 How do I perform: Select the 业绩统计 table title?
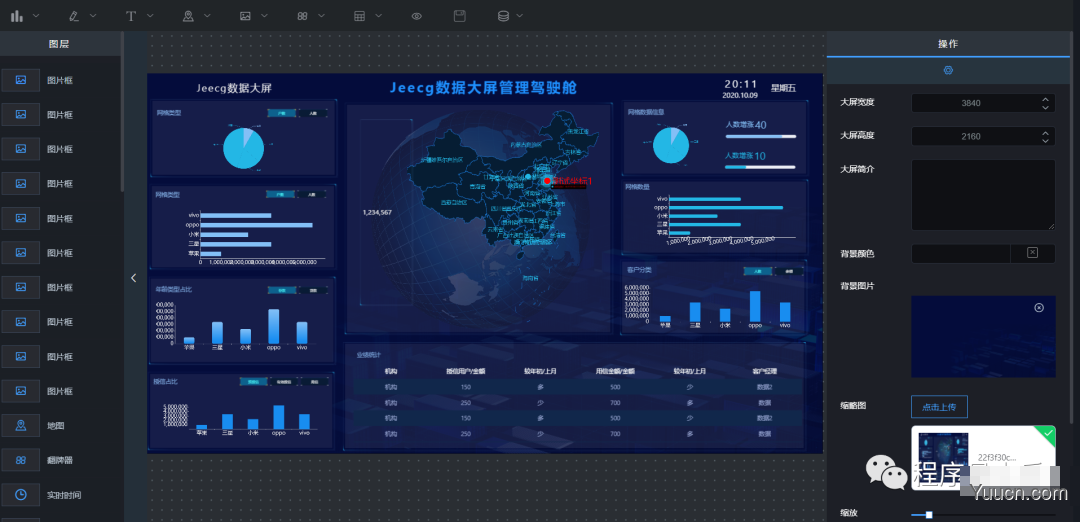click(368, 355)
